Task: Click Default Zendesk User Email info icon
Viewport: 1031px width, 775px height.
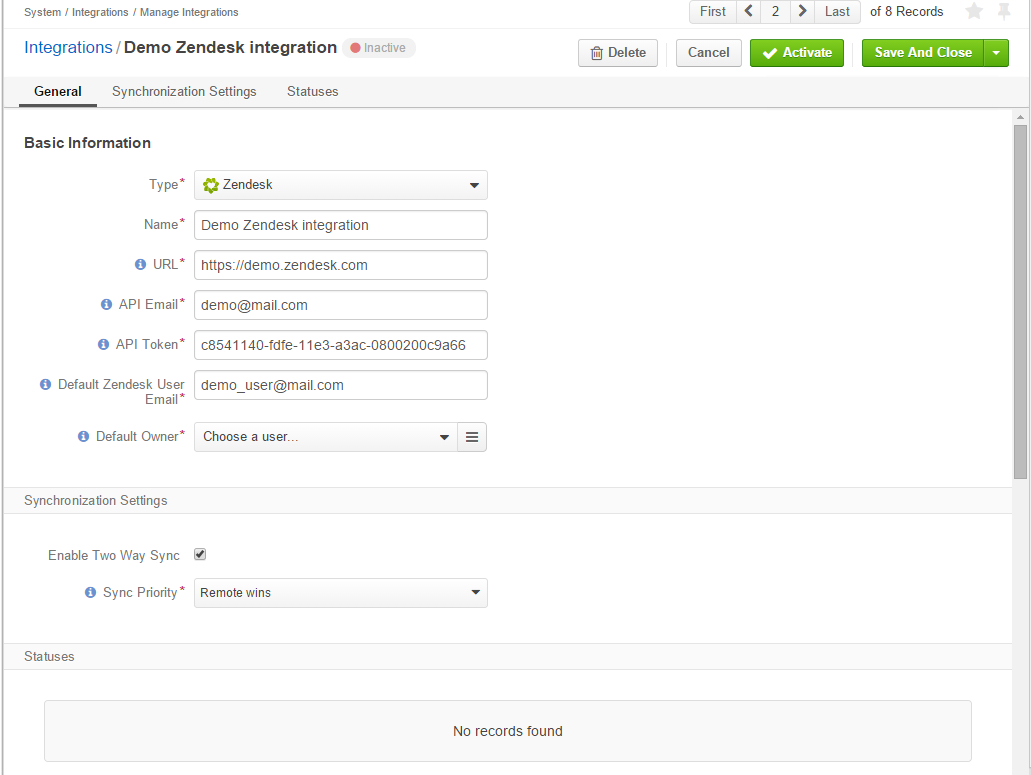Action: coord(45,385)
